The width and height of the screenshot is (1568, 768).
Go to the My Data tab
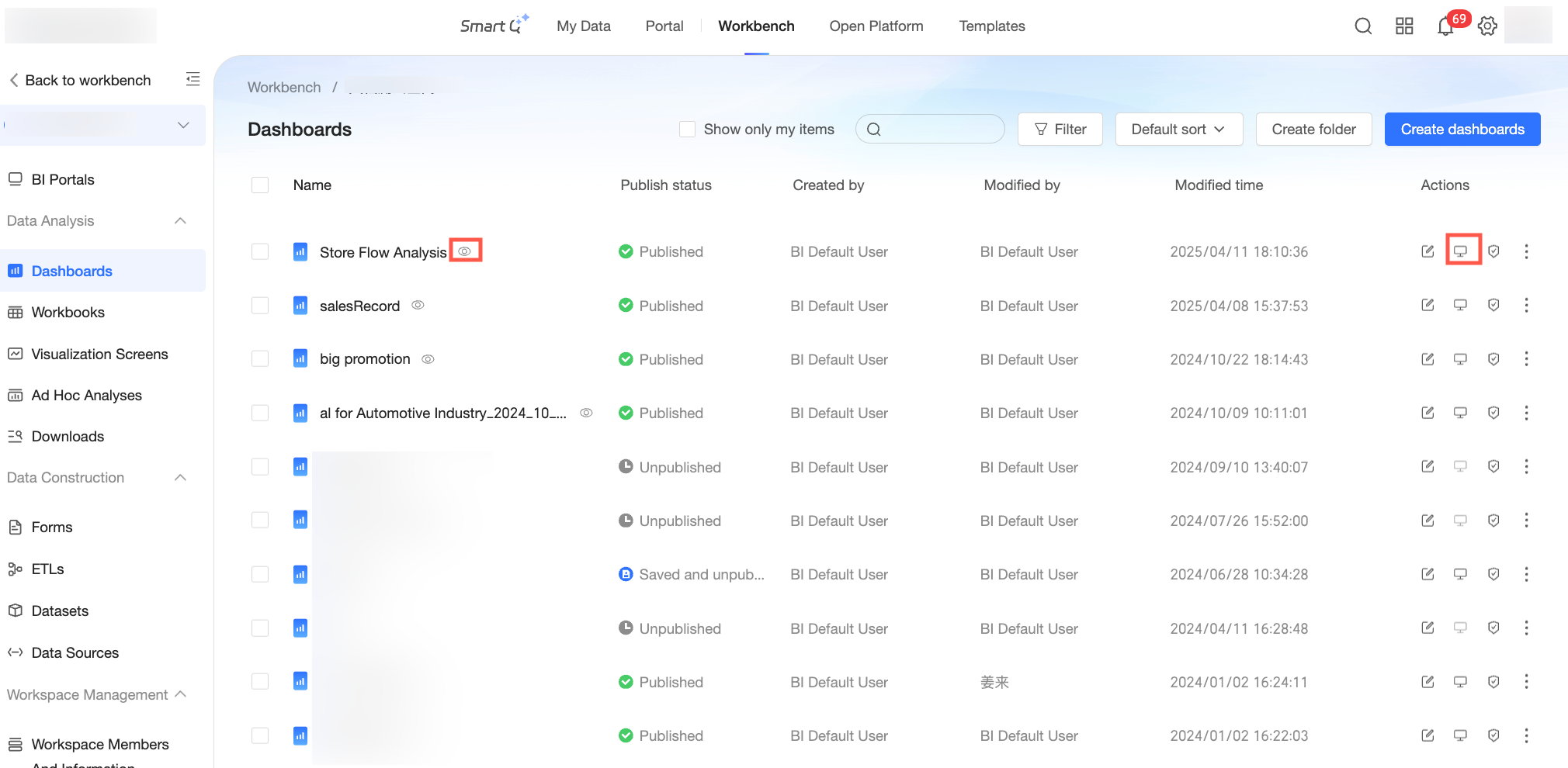(584, 26)
